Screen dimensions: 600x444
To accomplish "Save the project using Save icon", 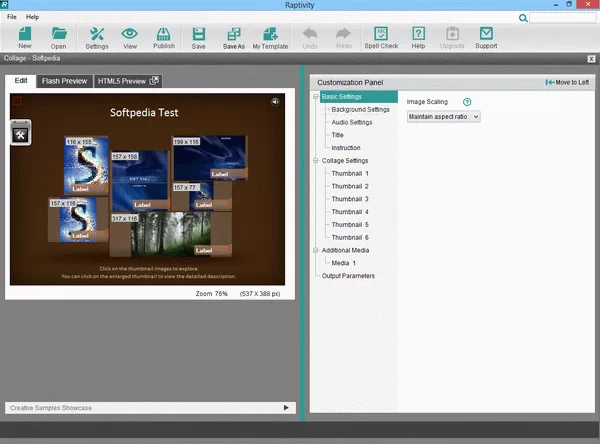I will coord(199,37).
